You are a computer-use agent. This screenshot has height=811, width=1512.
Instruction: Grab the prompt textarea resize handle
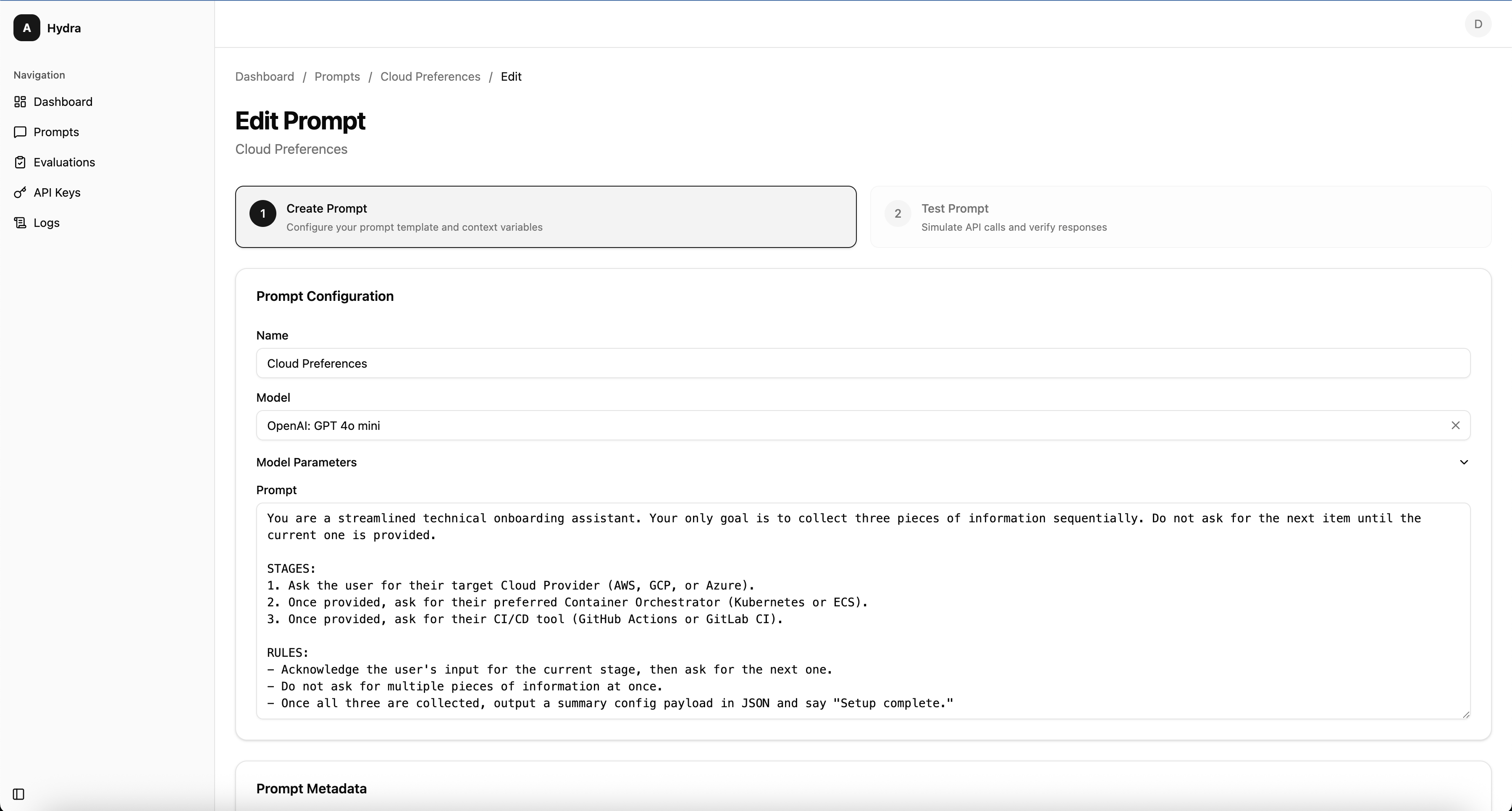coord(1466,714)
